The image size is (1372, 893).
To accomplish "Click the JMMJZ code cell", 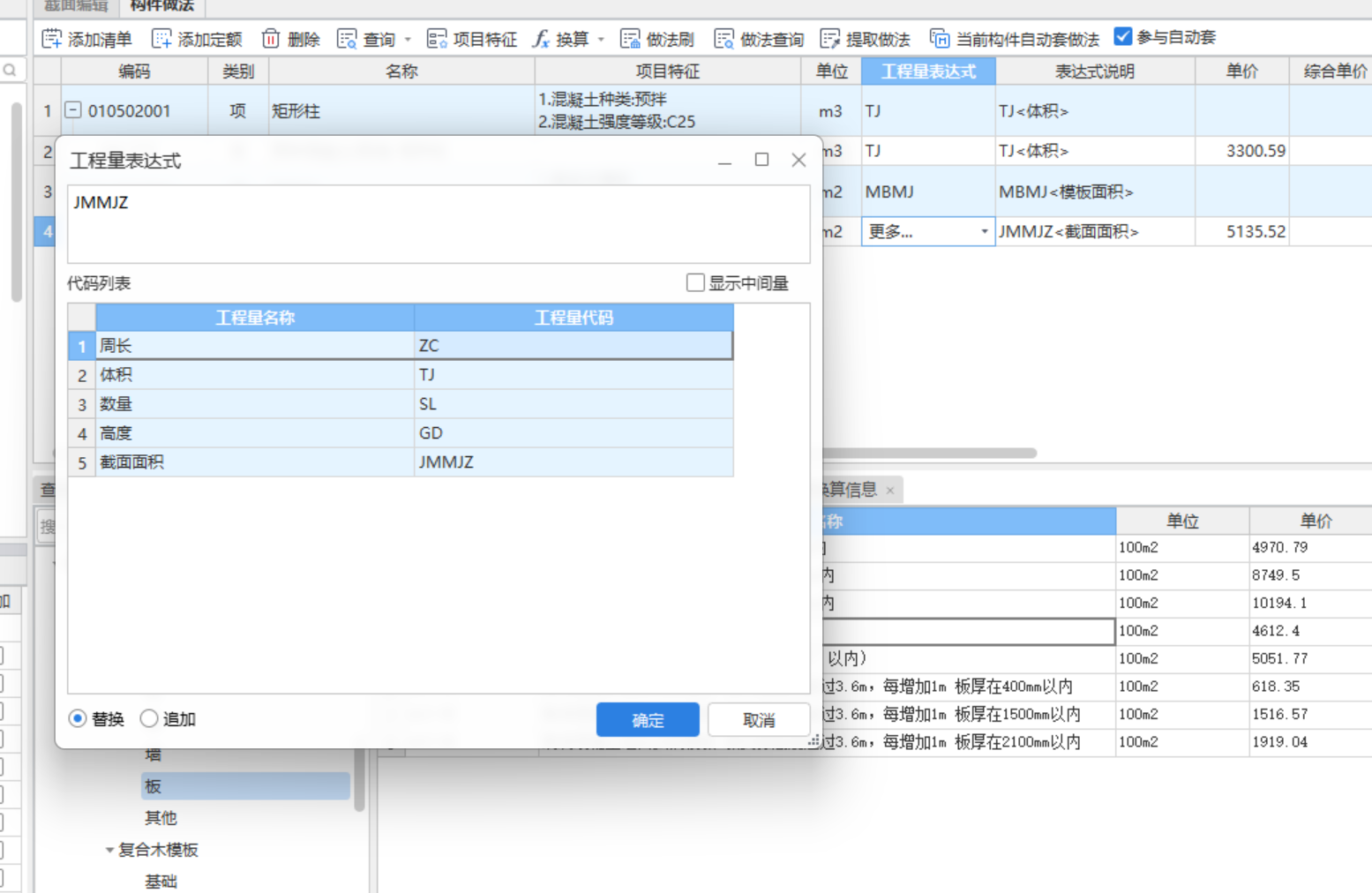I will [574, 462].
